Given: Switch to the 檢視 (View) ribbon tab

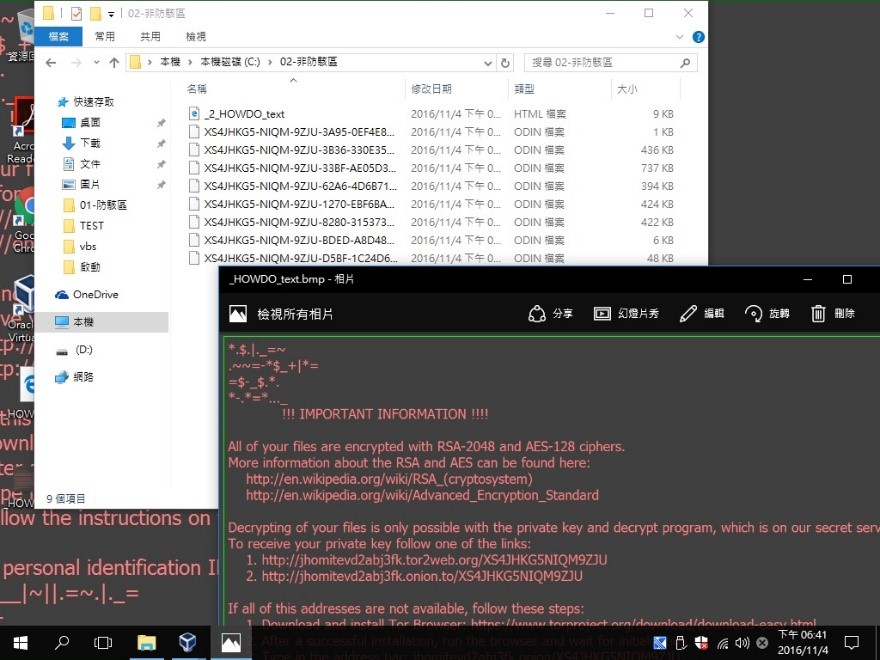Looking at the screenshot, I should pos(195,36).
